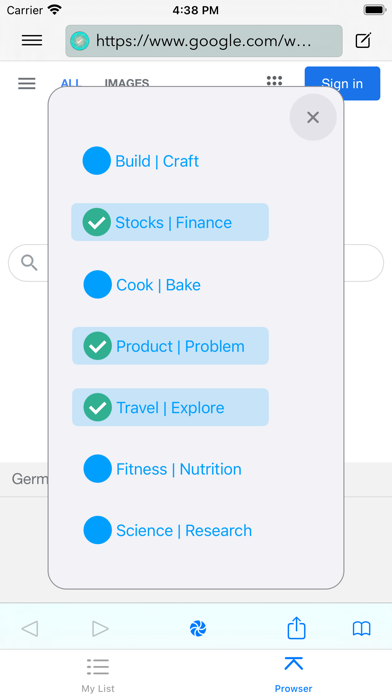Image resolution: width=392 pixels, height=696 pixels.
Task: Select Fitness | Nutrition category
Action: pyautogui.click(x=162, y=469)
